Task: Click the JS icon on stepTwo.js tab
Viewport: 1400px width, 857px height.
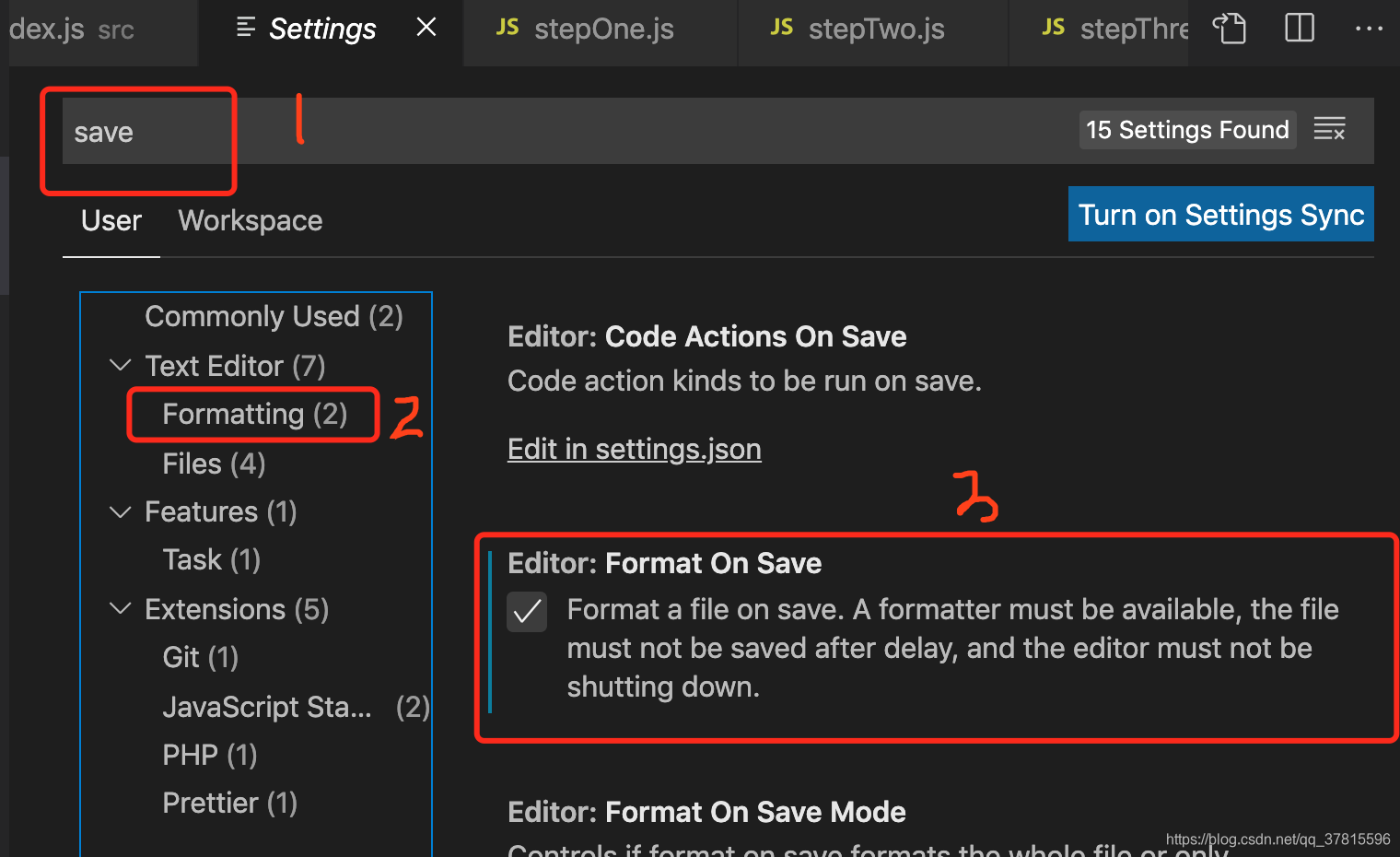Action: [782, 28]
